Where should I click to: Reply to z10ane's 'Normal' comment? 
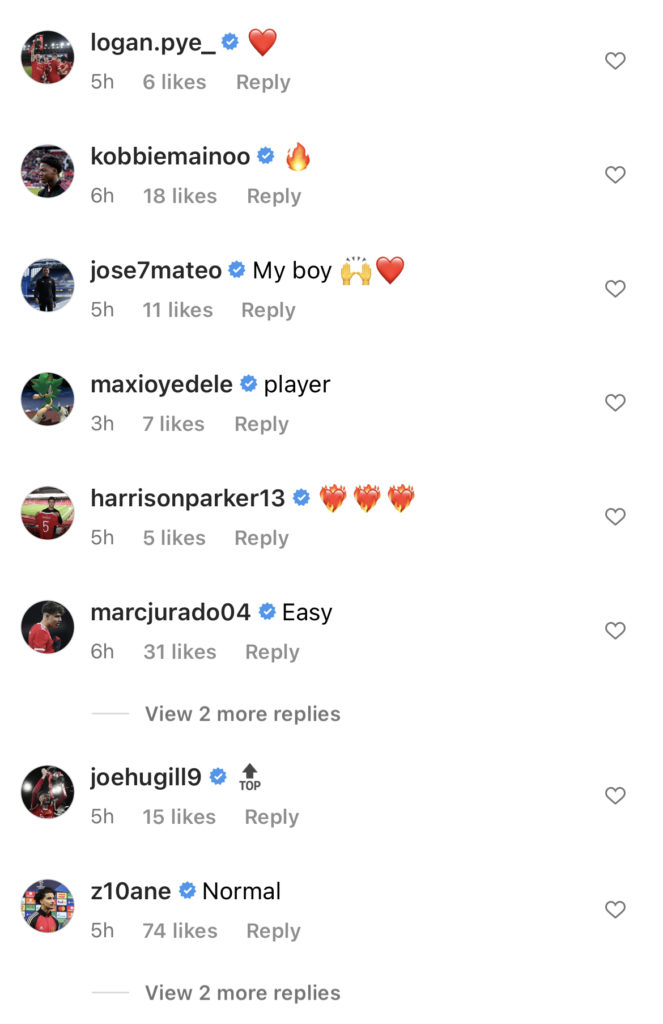click(273, 931)
